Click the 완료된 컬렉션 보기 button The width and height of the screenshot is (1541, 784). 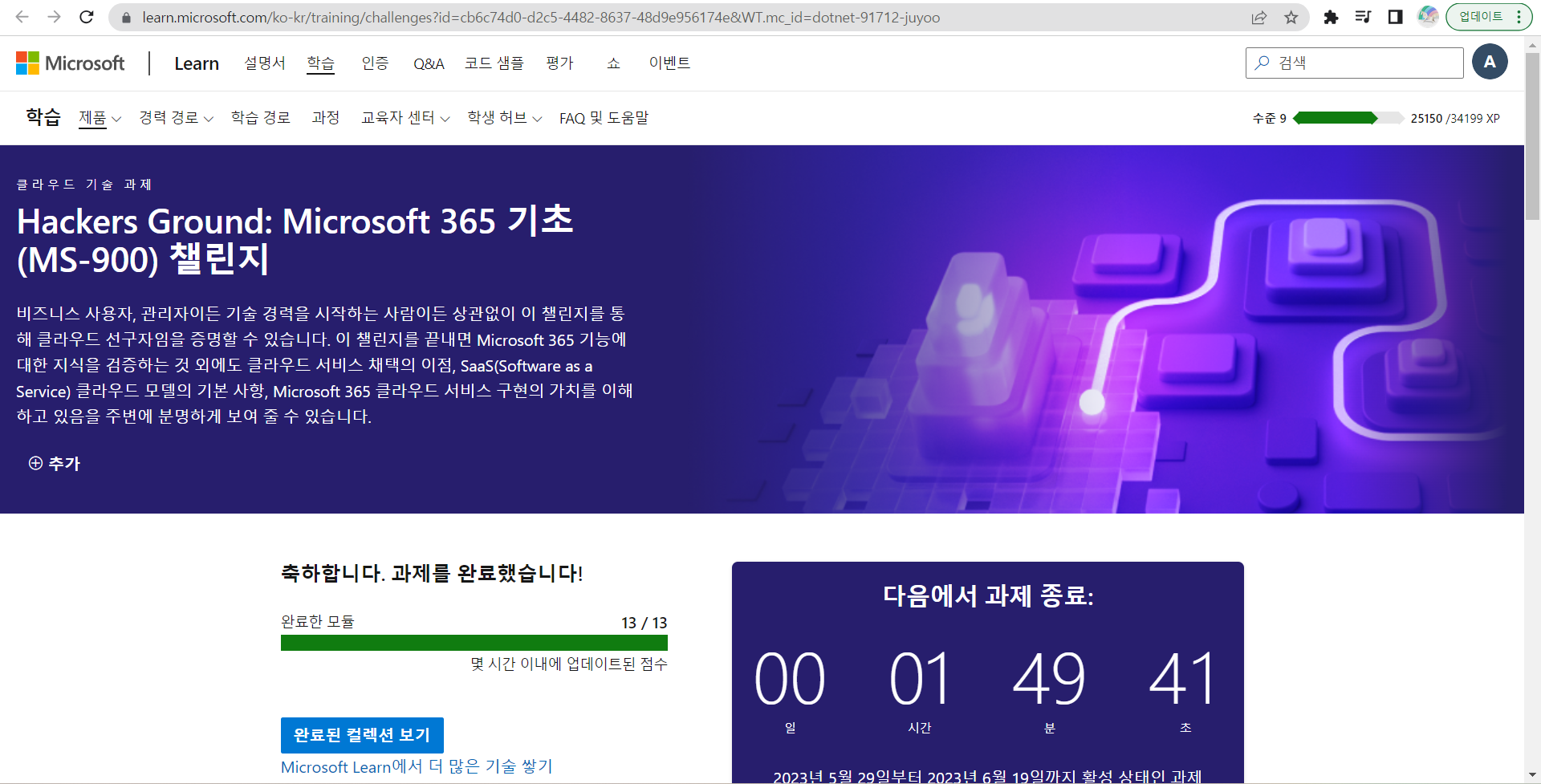click(361, 734)
